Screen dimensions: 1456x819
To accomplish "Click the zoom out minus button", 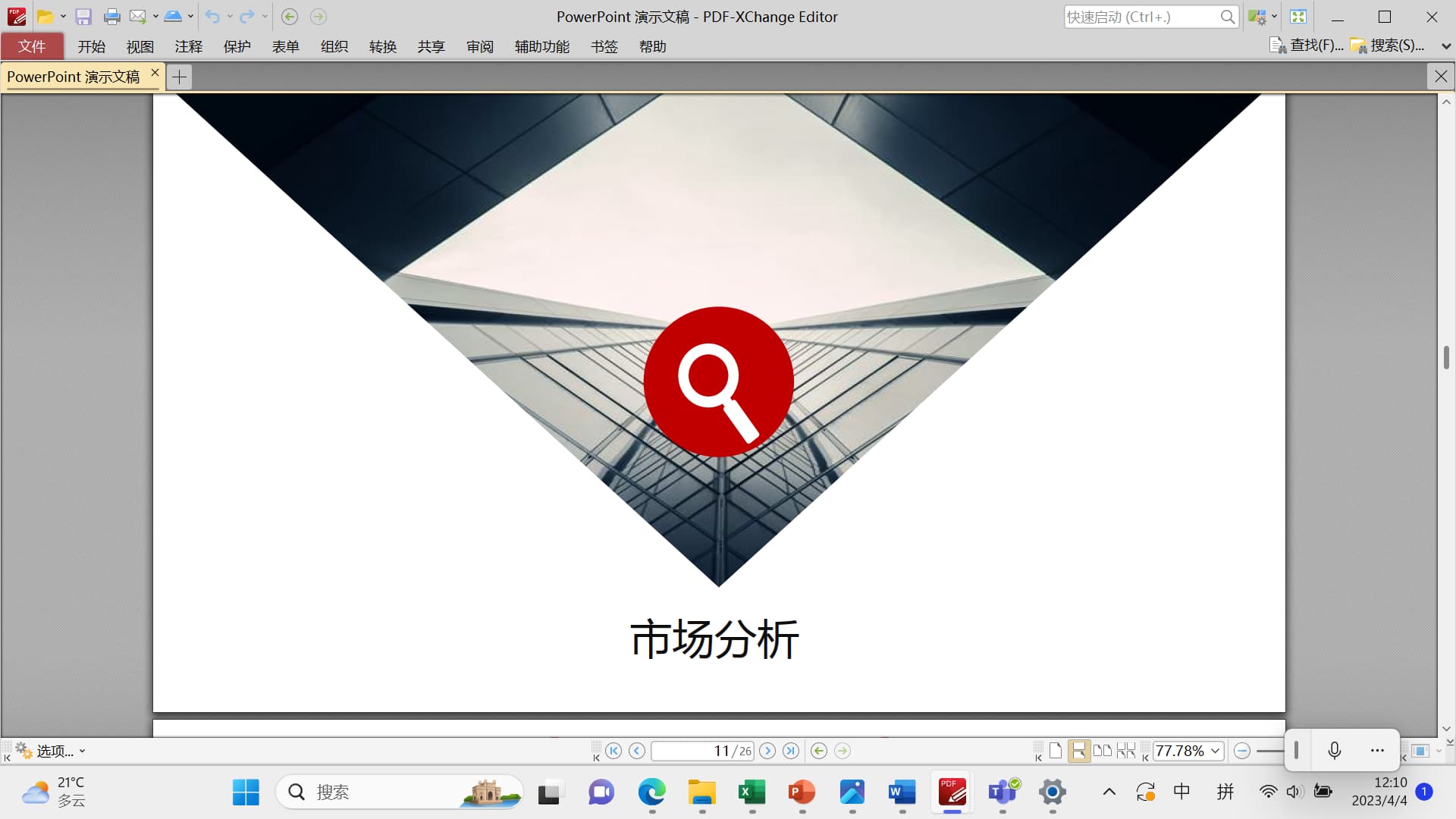I will tap(1241, 751).
